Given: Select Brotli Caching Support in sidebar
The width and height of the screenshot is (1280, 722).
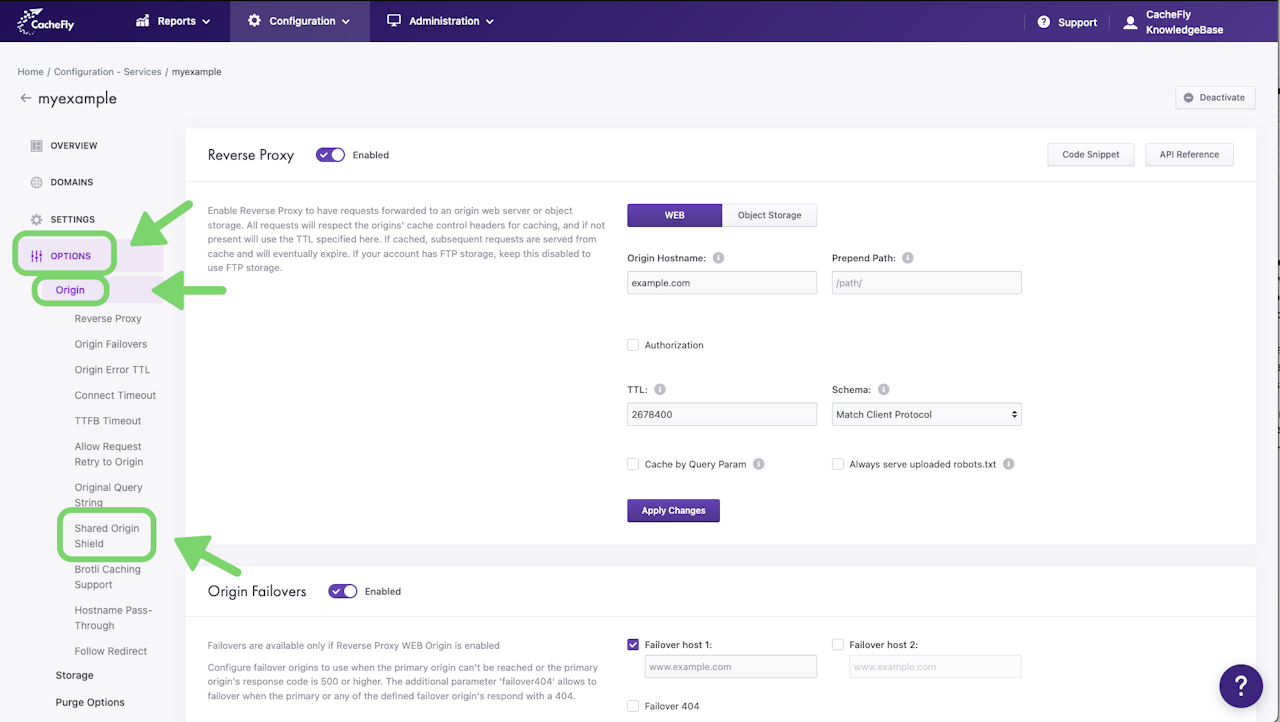Looking at the screenshot, I should point(108,577).
